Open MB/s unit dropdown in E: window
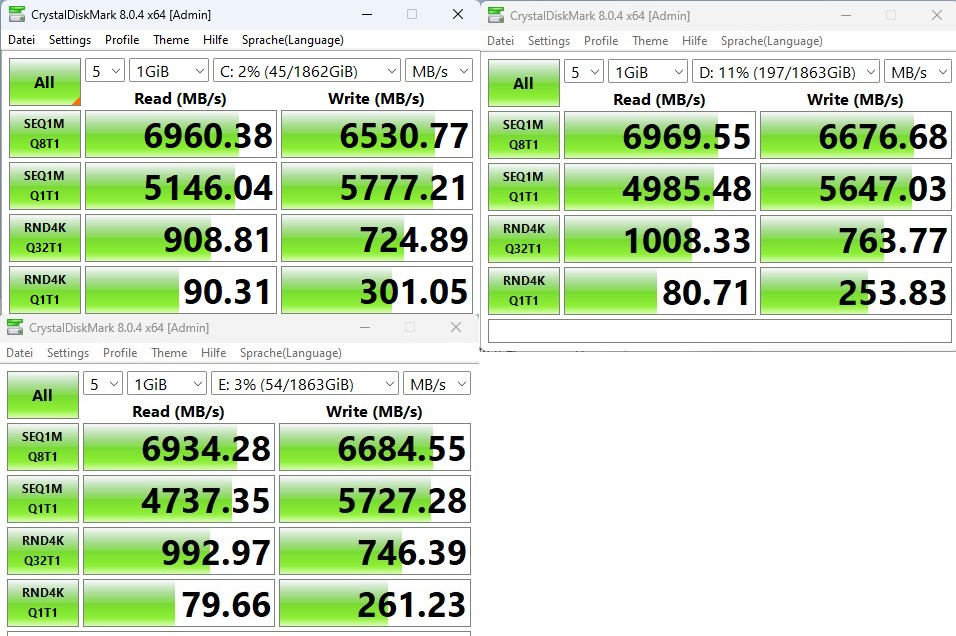Viewport: 956px width, 636px height. [437, 384]
